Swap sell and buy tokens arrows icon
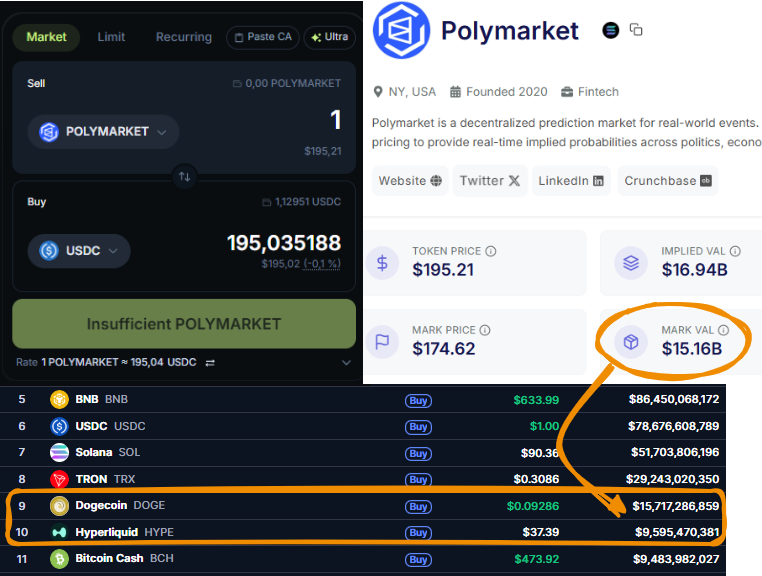762x576 pixels. pyautogui.click(x=185, y=176)
